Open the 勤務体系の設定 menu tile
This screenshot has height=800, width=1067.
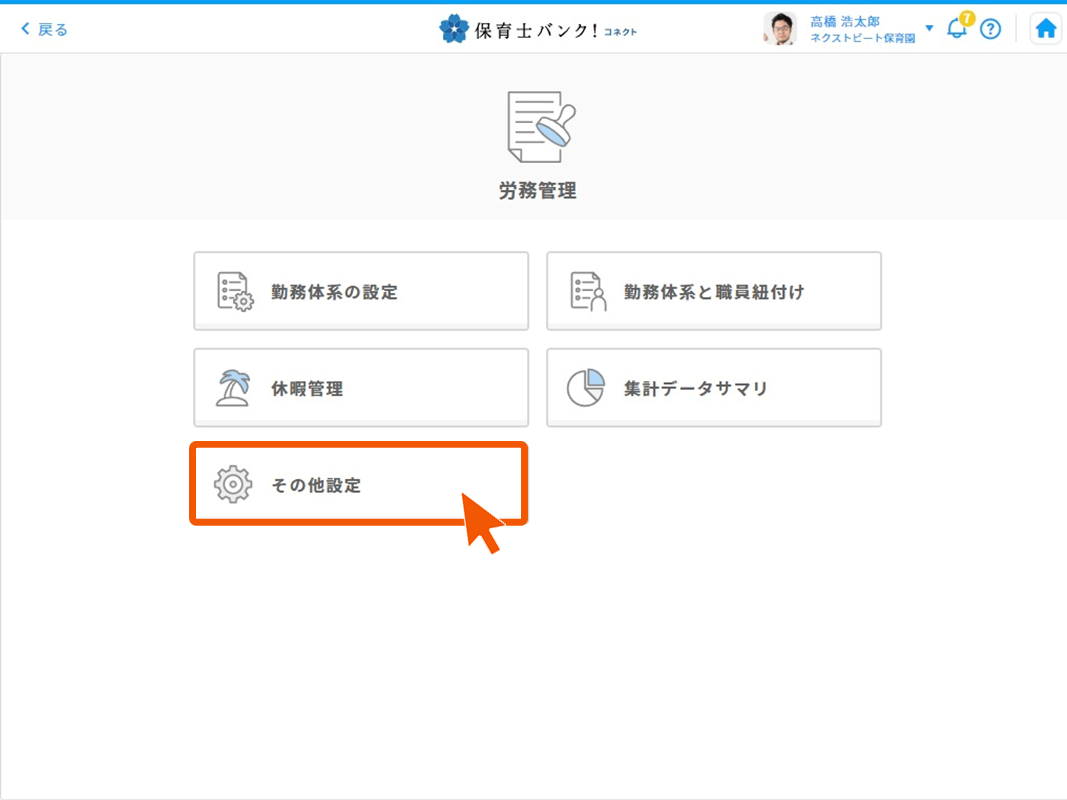tap(360, 291)
